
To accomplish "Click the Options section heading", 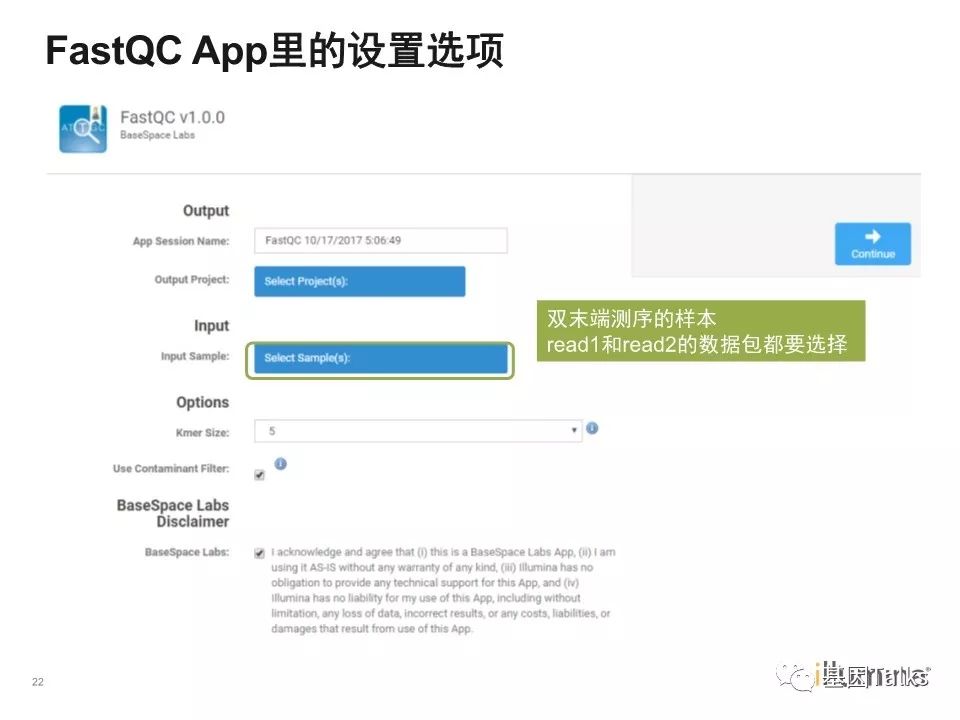I will pyautogui.click(x=202, y=402).
